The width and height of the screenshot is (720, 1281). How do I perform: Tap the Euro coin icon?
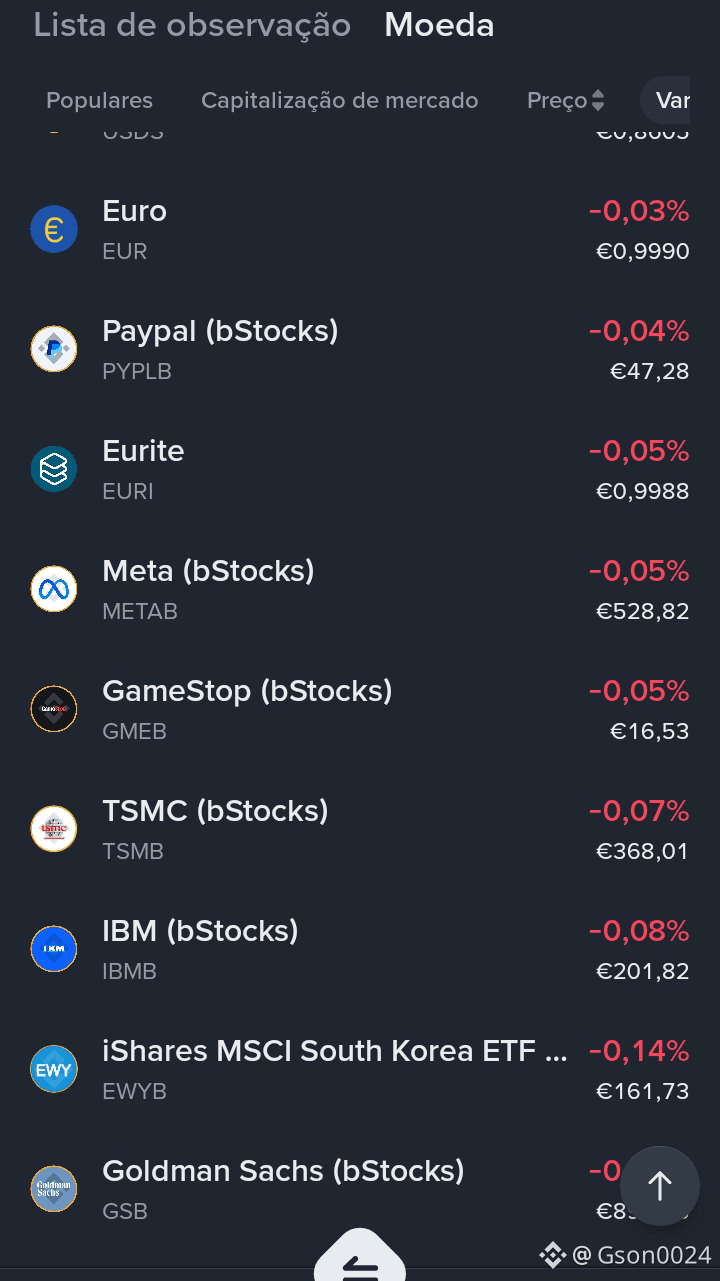[x=54, y=229]
